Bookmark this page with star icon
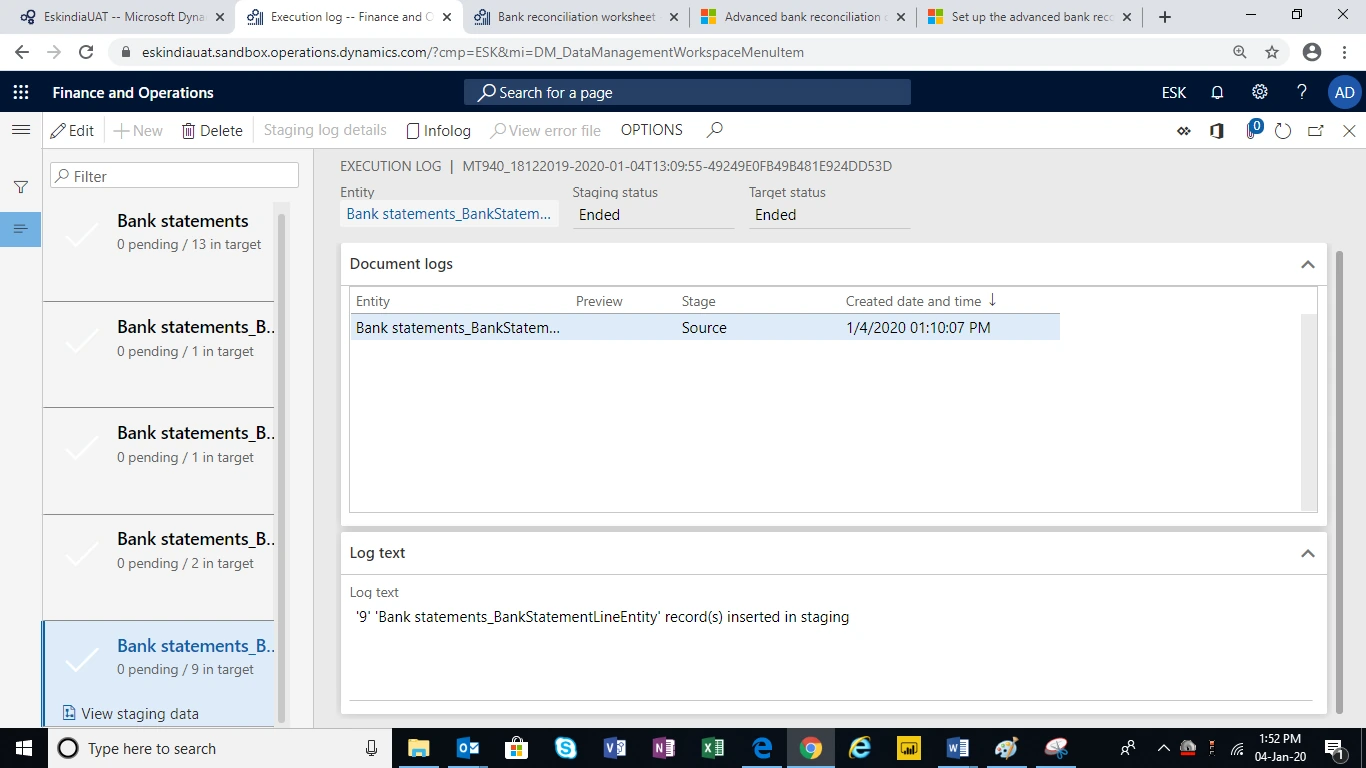Screen dimensions: 1366x768 (x=1272, y=52)
